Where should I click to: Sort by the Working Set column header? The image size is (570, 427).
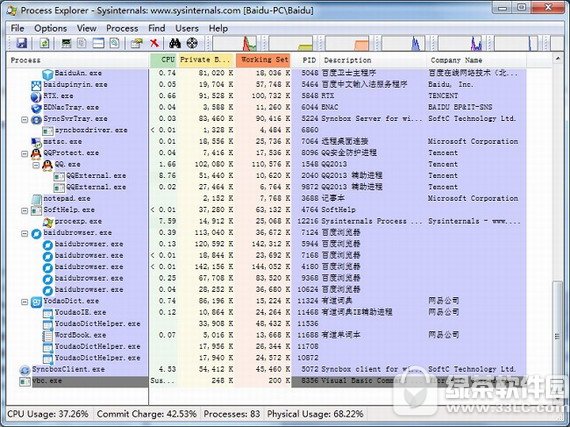[x=264, y=60]
